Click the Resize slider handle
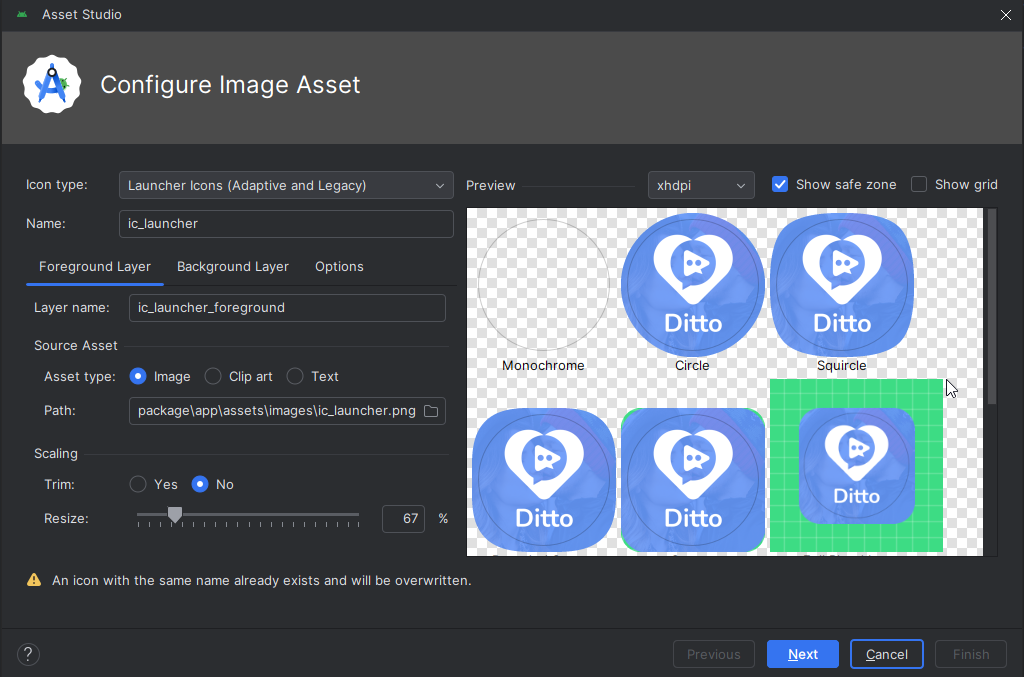Image resolution: width=1024 pixels, height=677 pixels. [175, 515]
